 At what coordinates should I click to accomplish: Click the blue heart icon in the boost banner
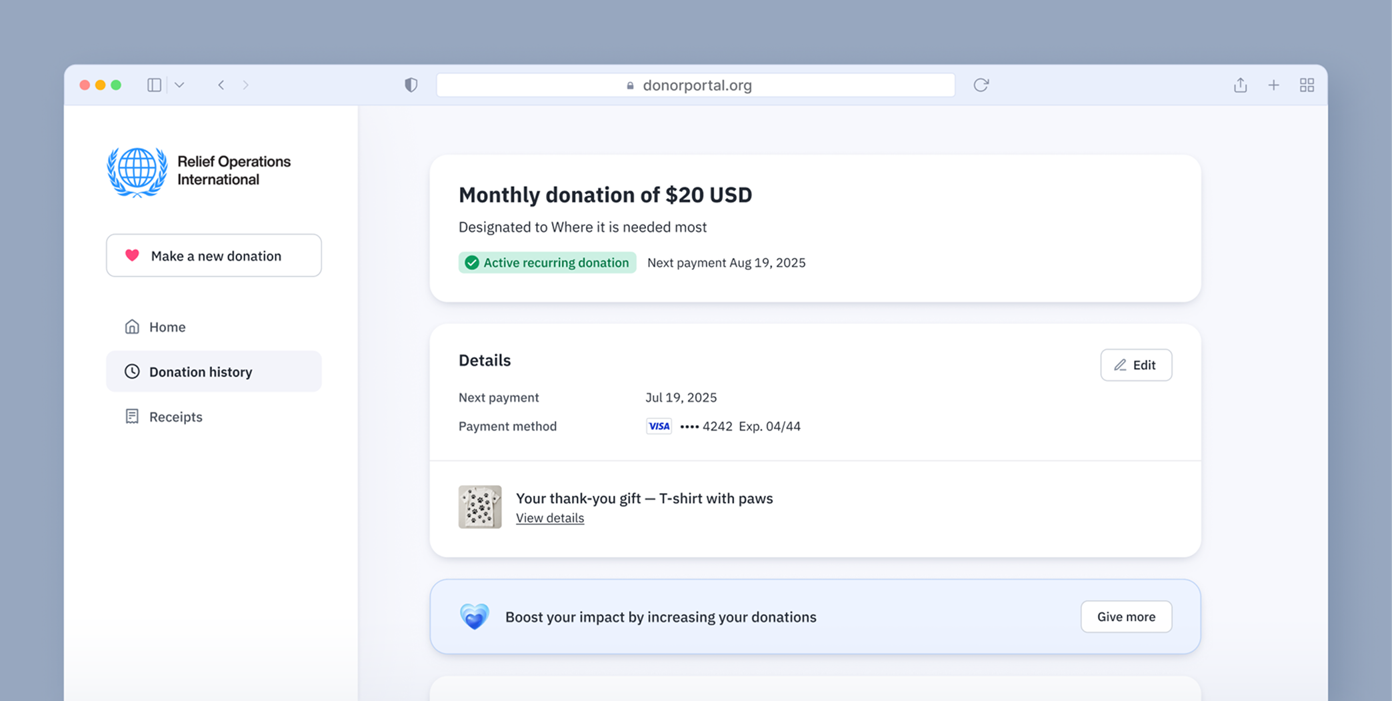point(474,616)
